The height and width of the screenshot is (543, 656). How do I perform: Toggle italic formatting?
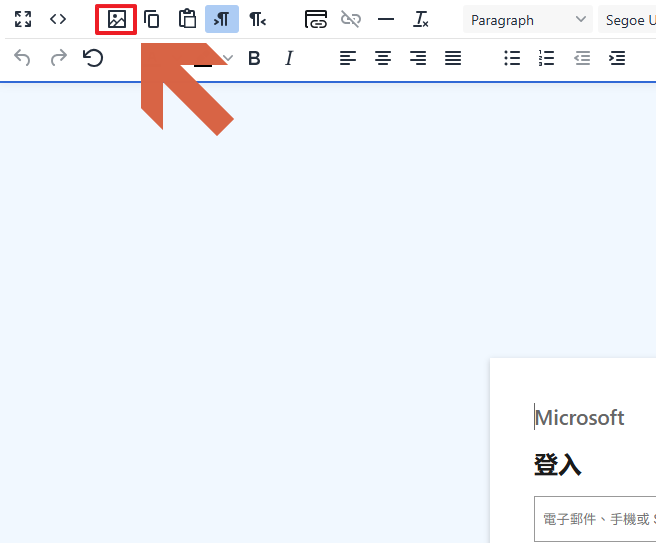[x=289, y=58]
